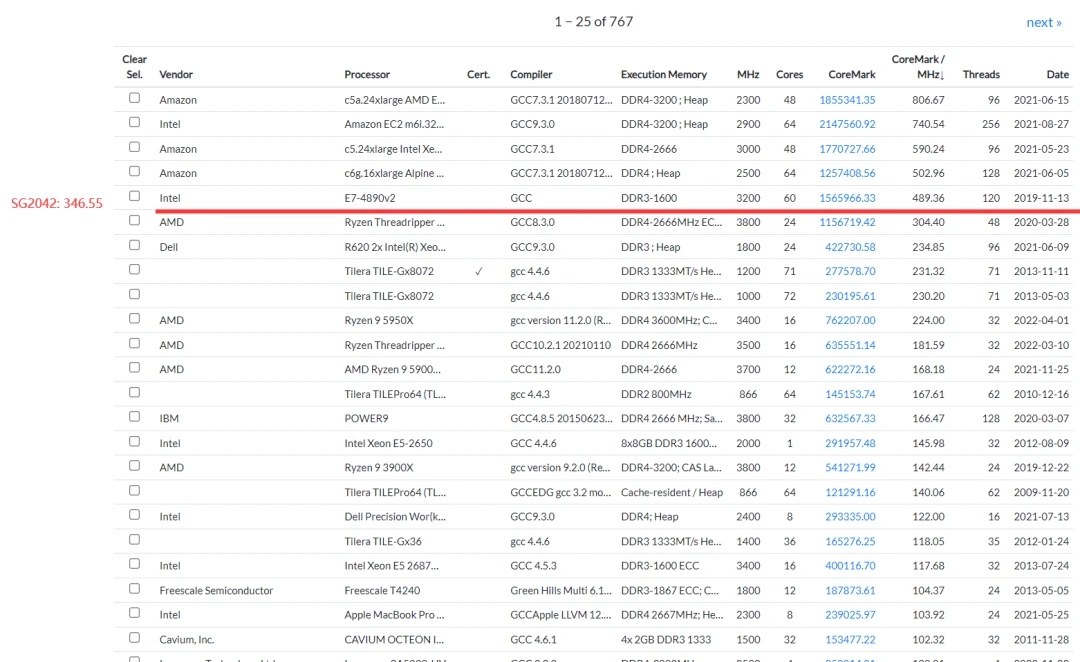Sort table by Execution Memory header

coord(664,74)
